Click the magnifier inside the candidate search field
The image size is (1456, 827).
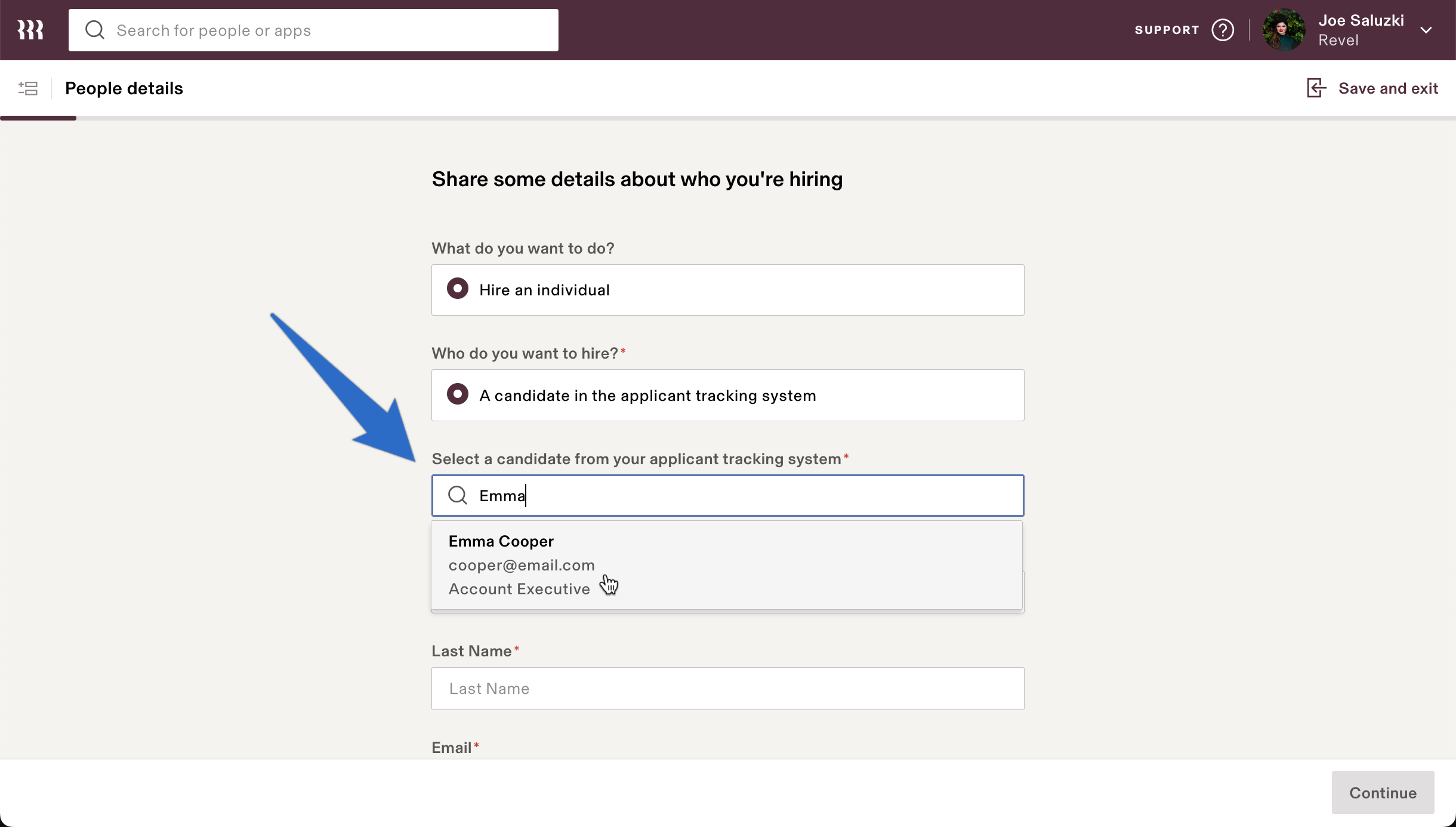tap(457, 495)
